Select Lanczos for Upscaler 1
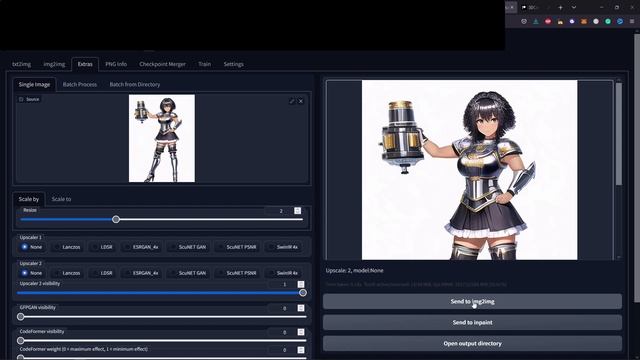 [67, 247]
